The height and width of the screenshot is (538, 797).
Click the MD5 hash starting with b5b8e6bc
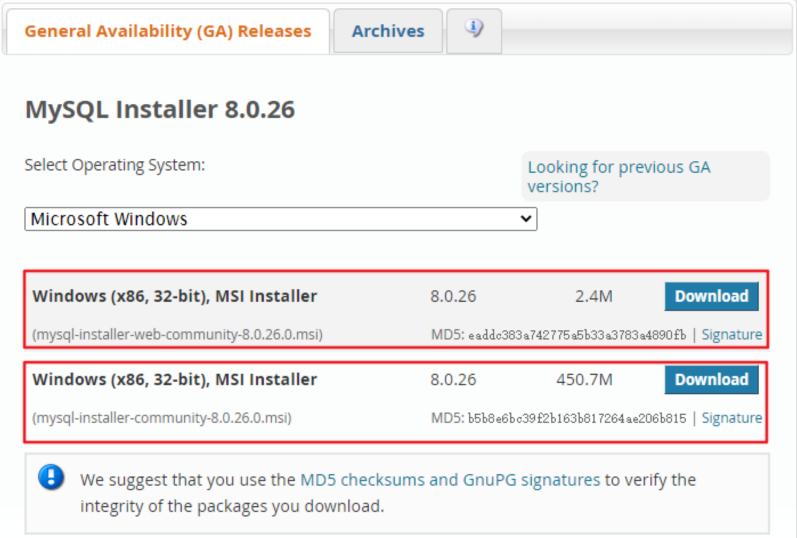577,419
